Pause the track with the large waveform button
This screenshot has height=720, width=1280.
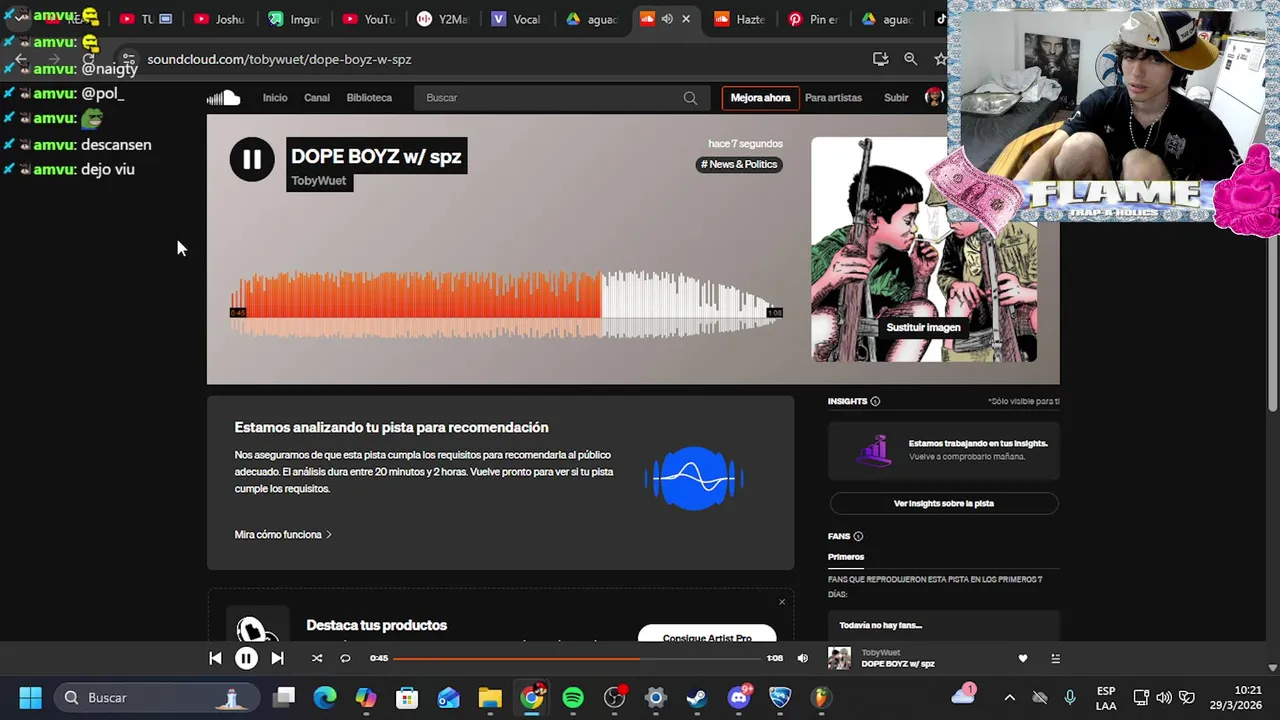coord(252,159)
